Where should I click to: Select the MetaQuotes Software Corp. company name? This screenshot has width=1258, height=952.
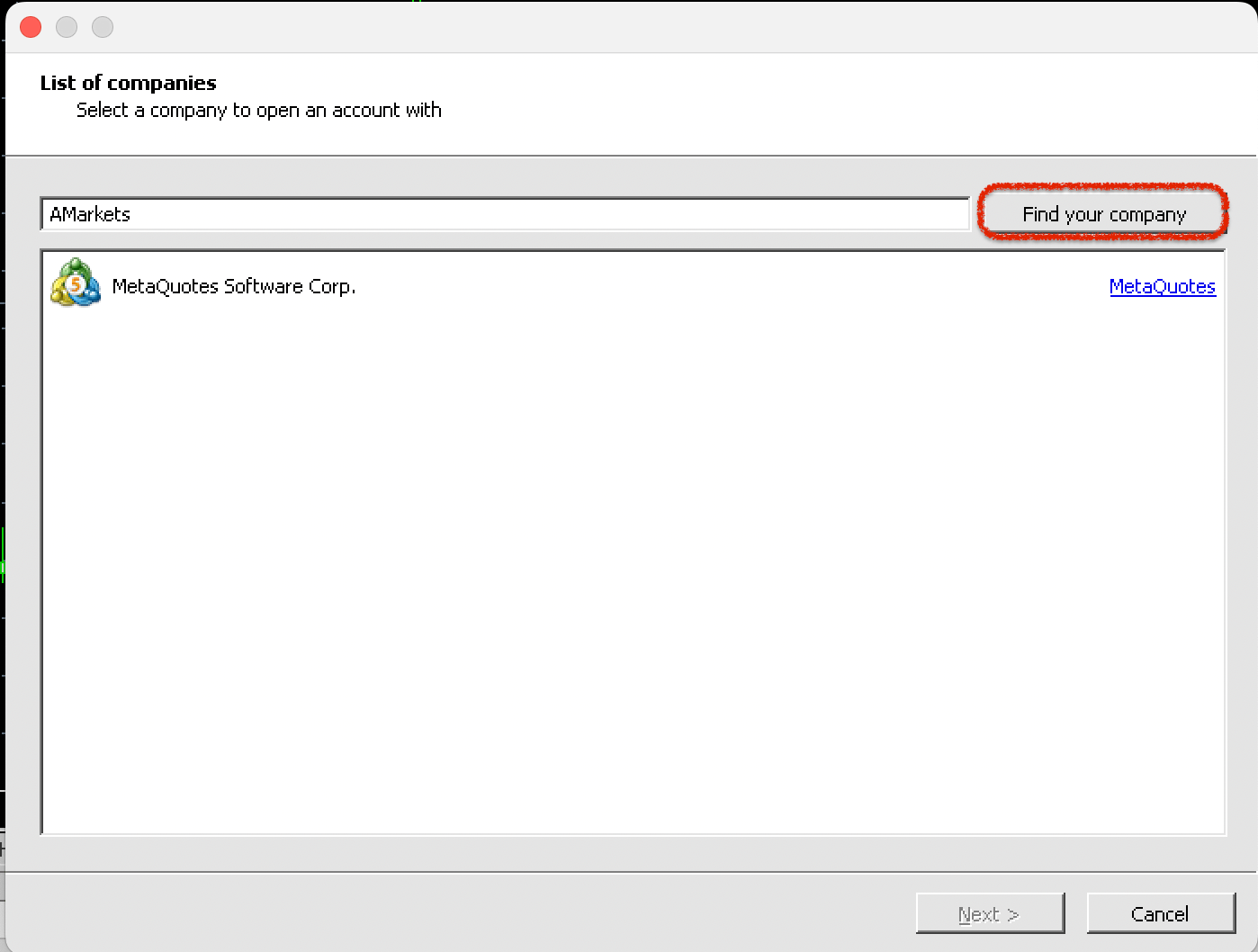pos(233,286)
